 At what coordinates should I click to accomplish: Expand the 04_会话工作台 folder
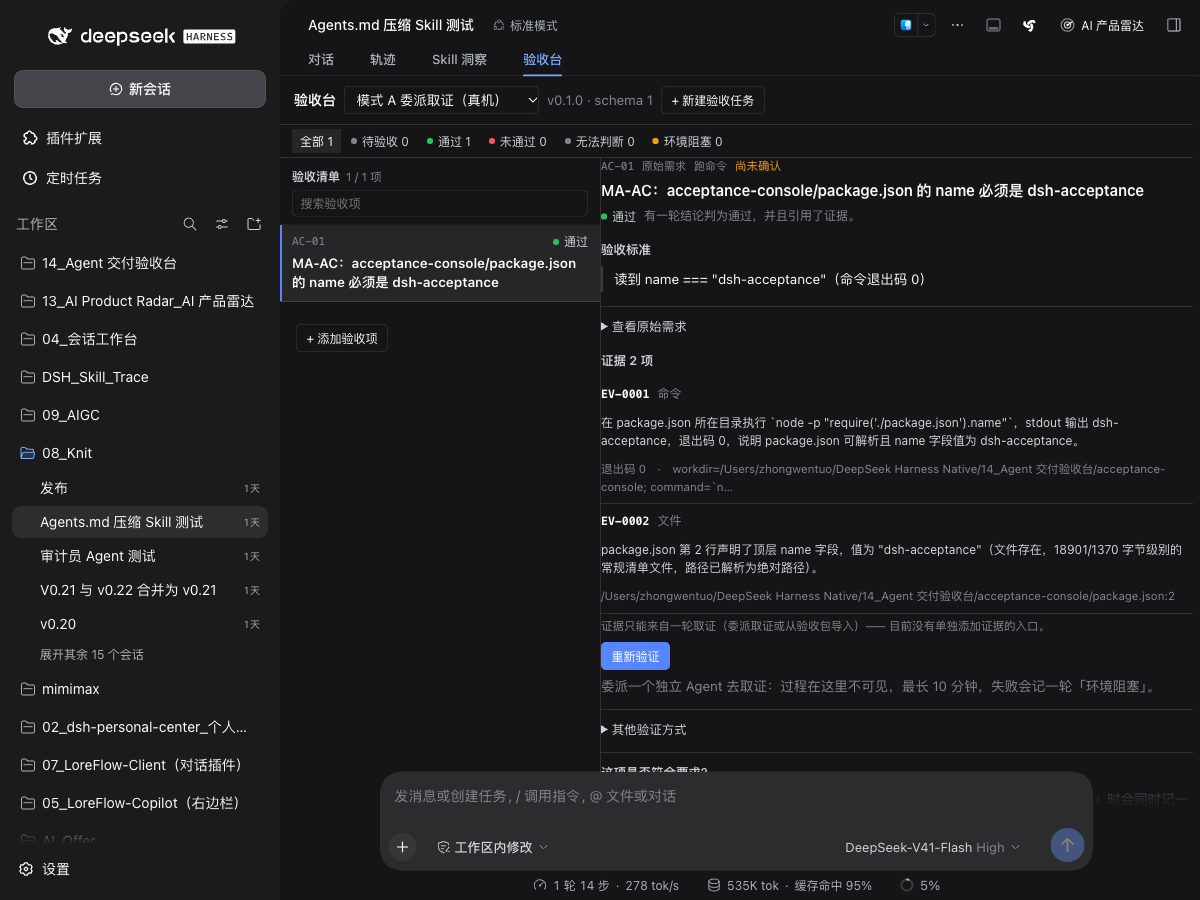[x=140, y=339]
